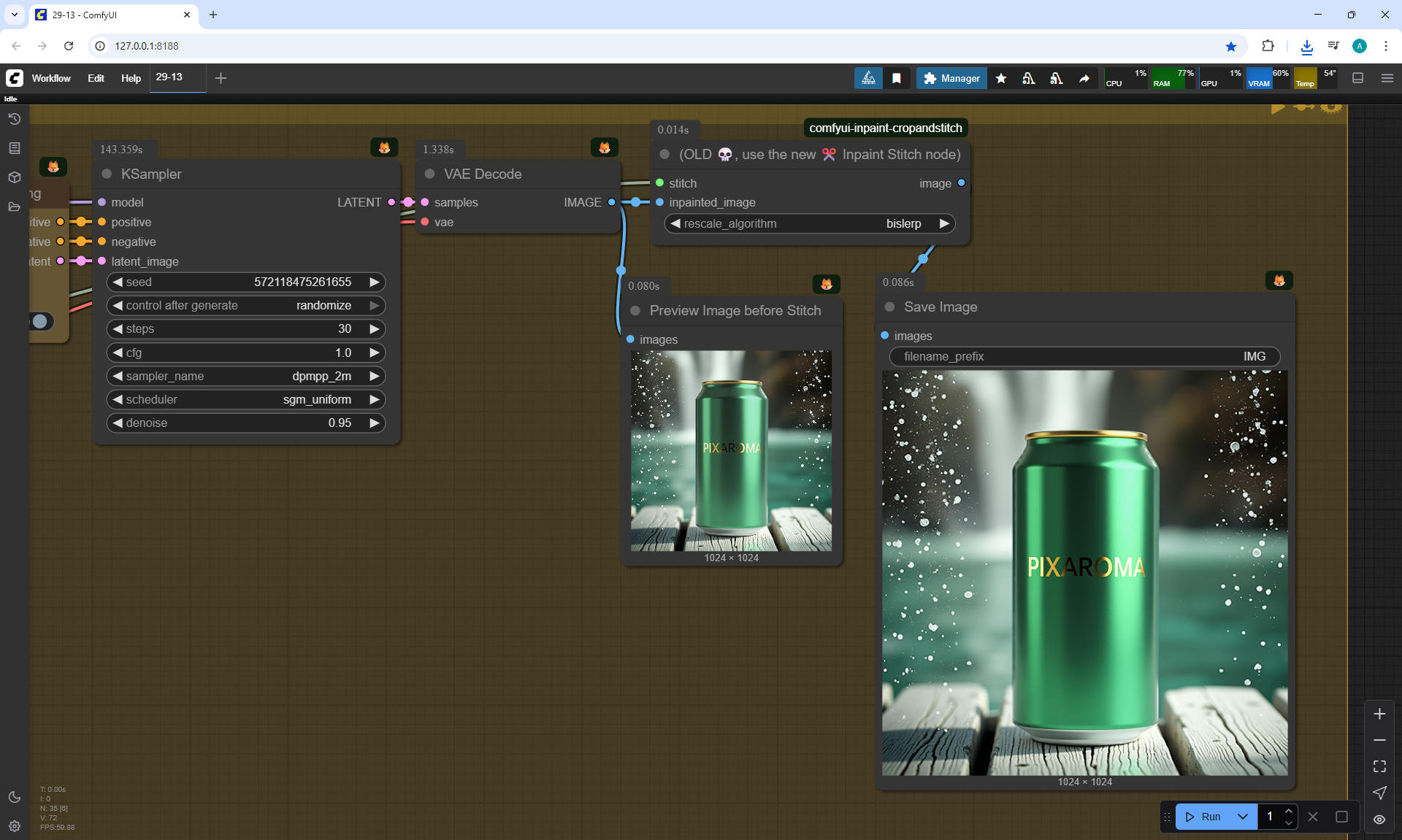The image size is (1402, 840).
Task: Click the denoise 0.95 slider field
Action: pos(245,423)
